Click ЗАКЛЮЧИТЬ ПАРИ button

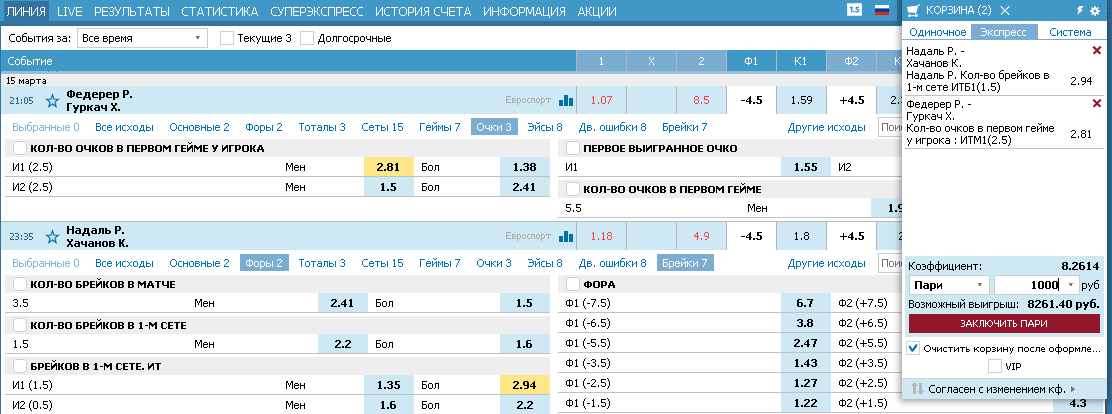(1004, 323)
